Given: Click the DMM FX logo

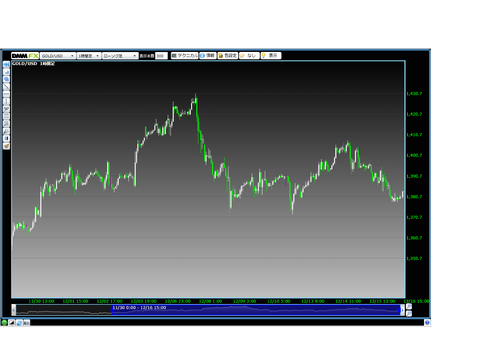Looking at the screenshot, I should click(25, 56).
